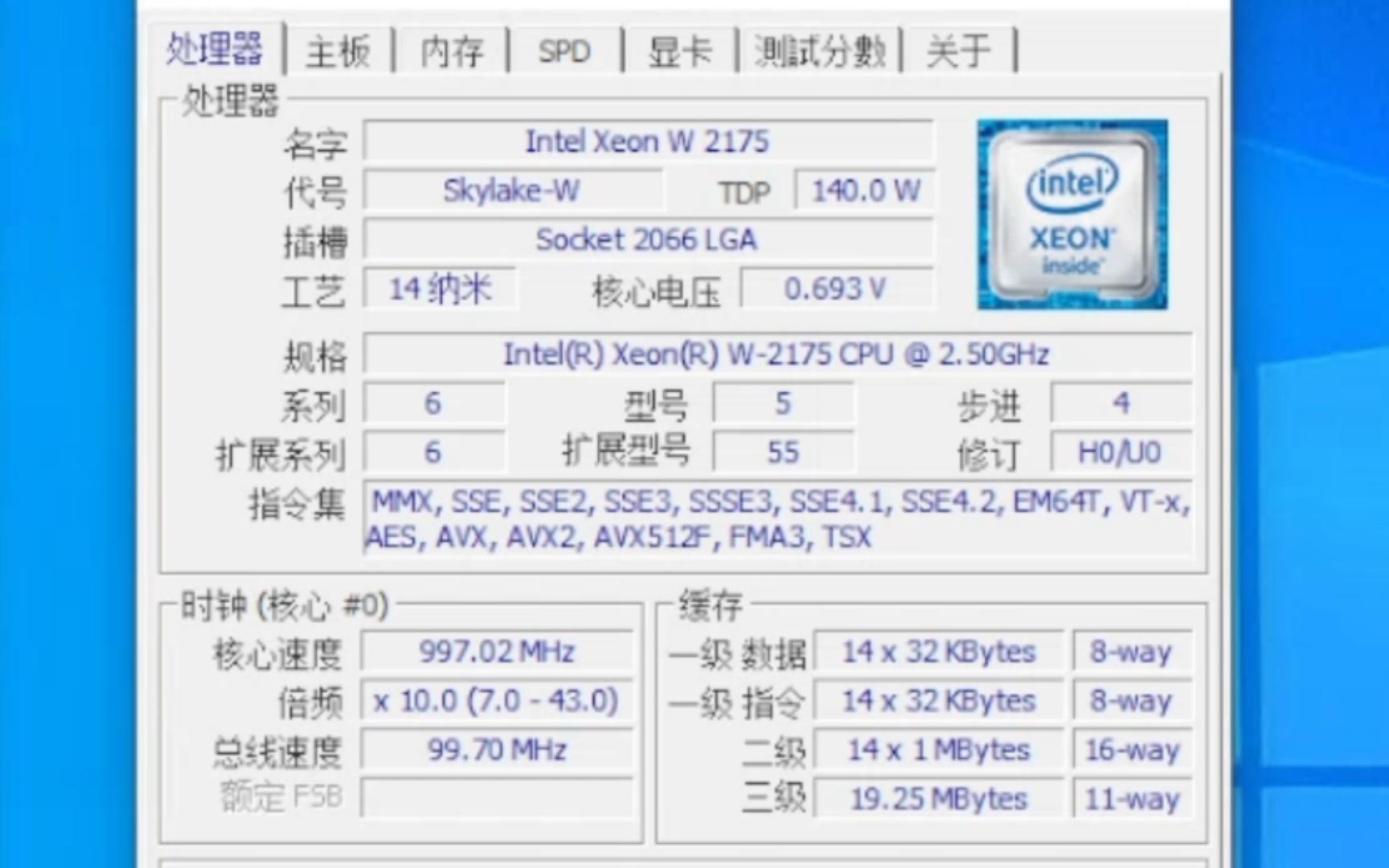
Task: Click the TDP value 140.0 W
Action: pyautogui.click(x=865, y=190)
